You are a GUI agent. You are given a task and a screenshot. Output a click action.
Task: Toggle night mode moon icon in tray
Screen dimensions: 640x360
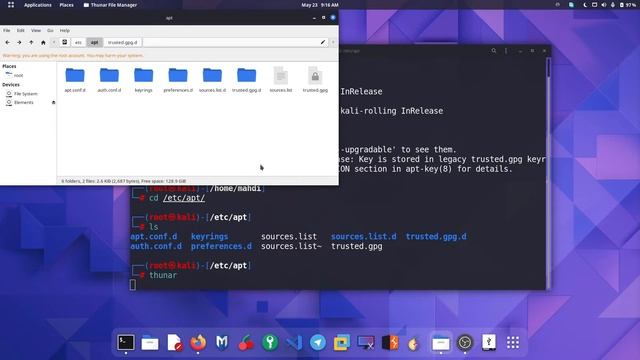585,5
